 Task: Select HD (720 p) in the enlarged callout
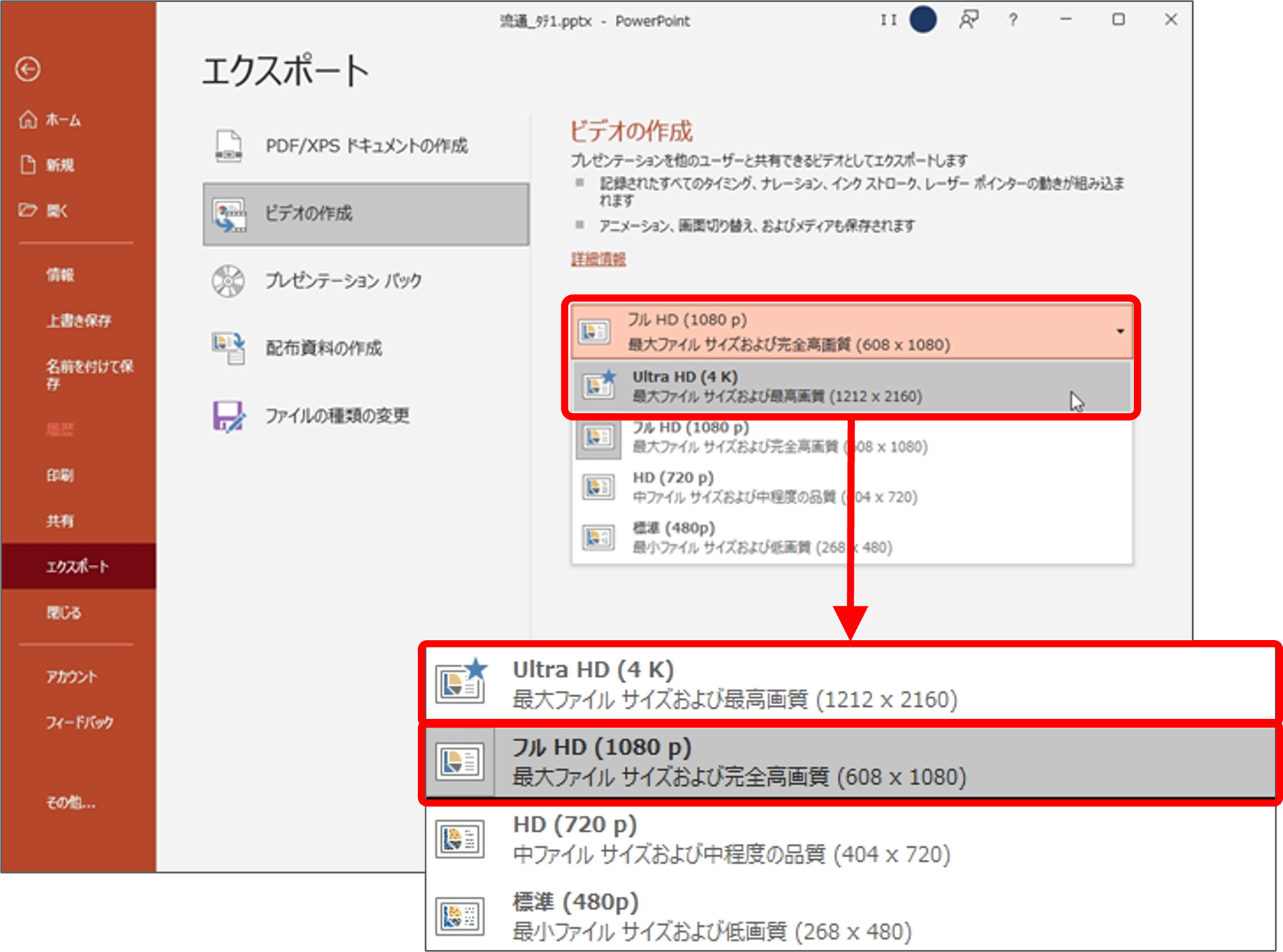coord(850,839)
